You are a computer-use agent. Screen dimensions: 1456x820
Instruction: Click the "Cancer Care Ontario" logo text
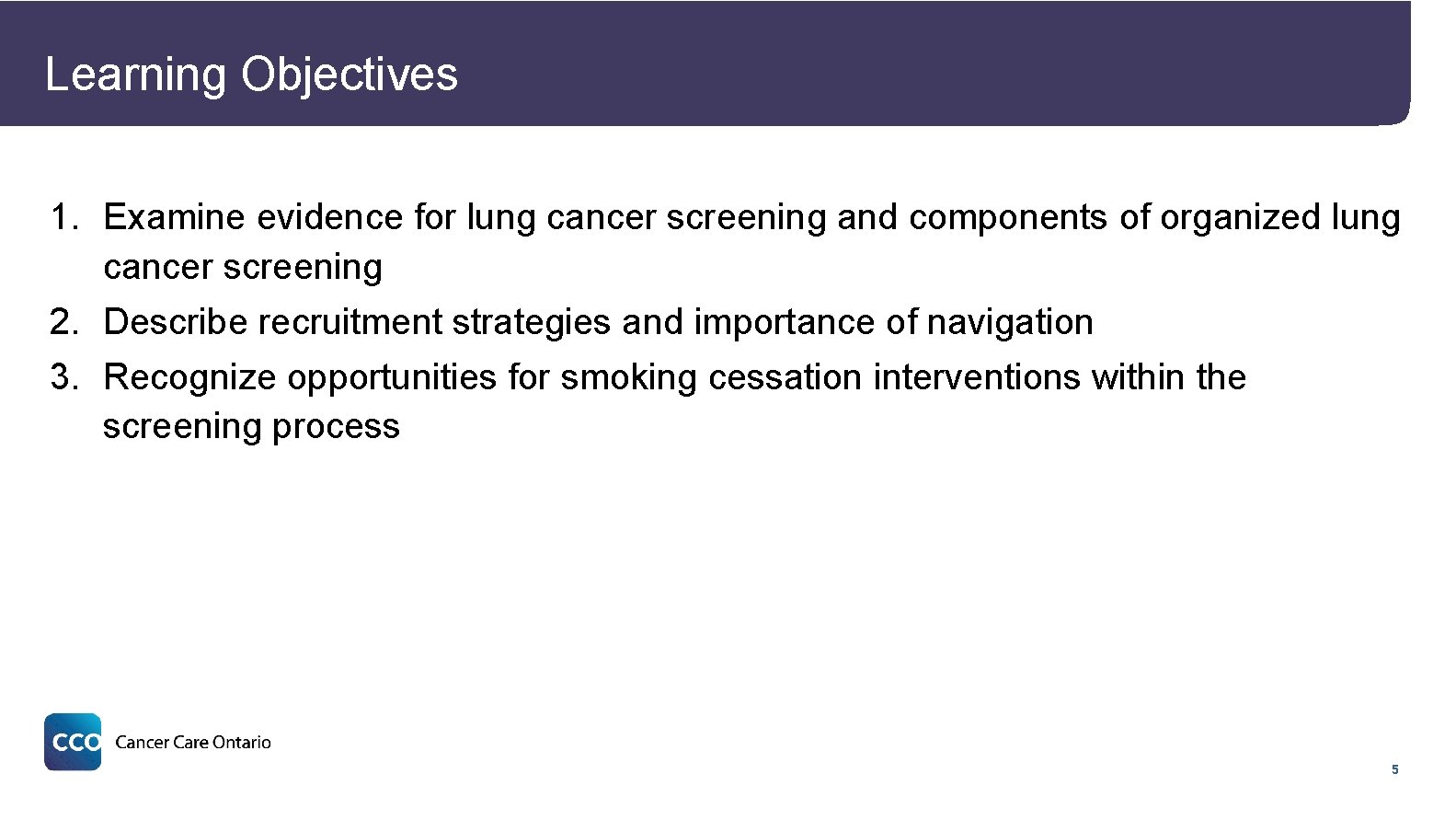[193, 743]
